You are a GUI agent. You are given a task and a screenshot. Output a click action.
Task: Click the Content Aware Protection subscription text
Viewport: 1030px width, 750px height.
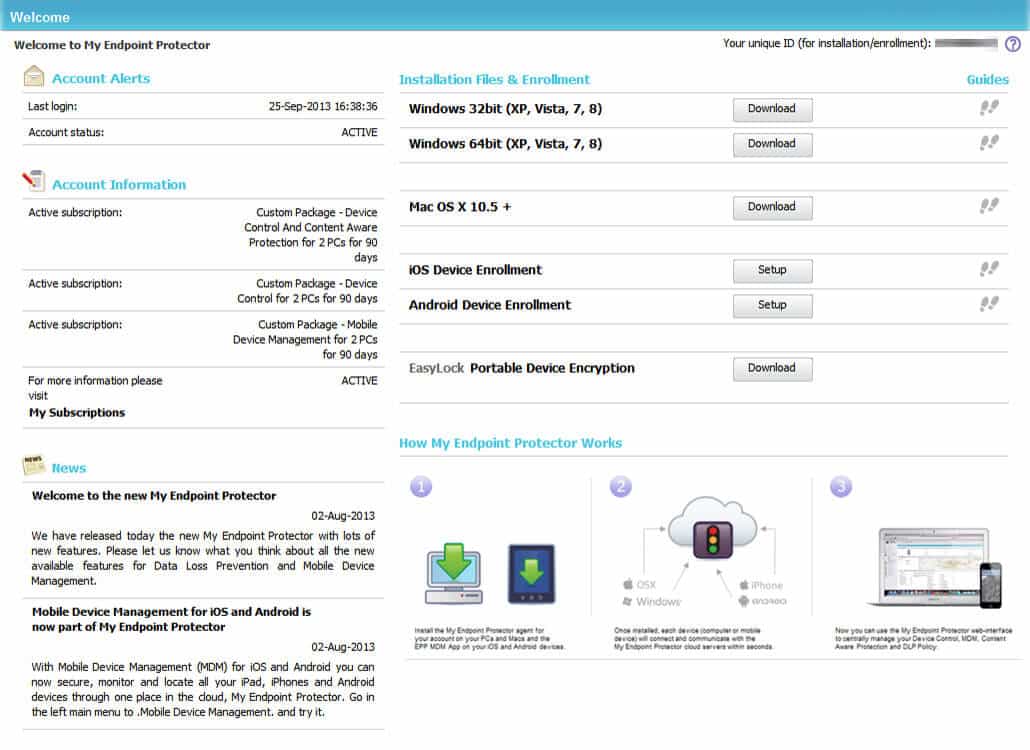point(312,234)
